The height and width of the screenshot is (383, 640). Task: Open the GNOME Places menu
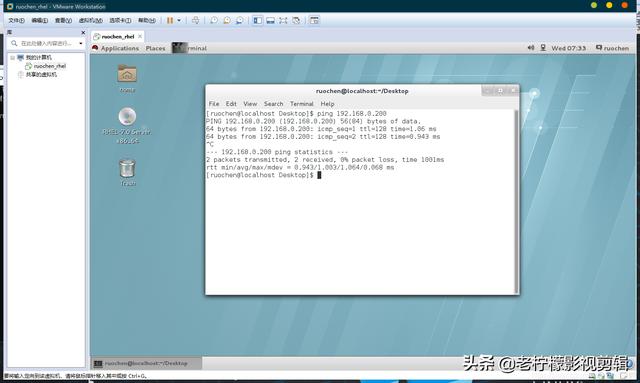click(x=156, y=48)
